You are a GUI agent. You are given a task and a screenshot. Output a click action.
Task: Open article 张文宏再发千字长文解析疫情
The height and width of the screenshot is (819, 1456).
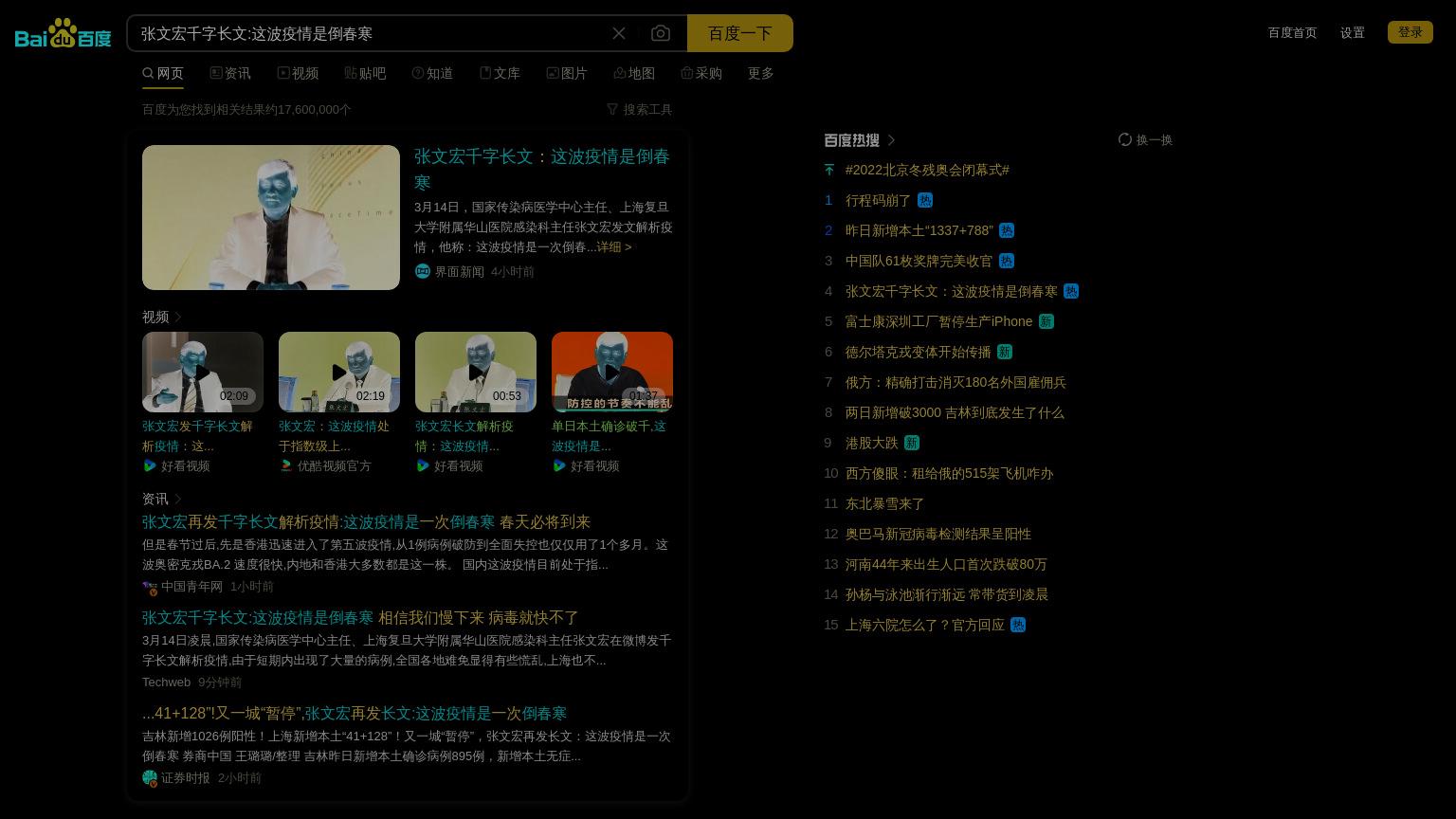click(366, 522)
